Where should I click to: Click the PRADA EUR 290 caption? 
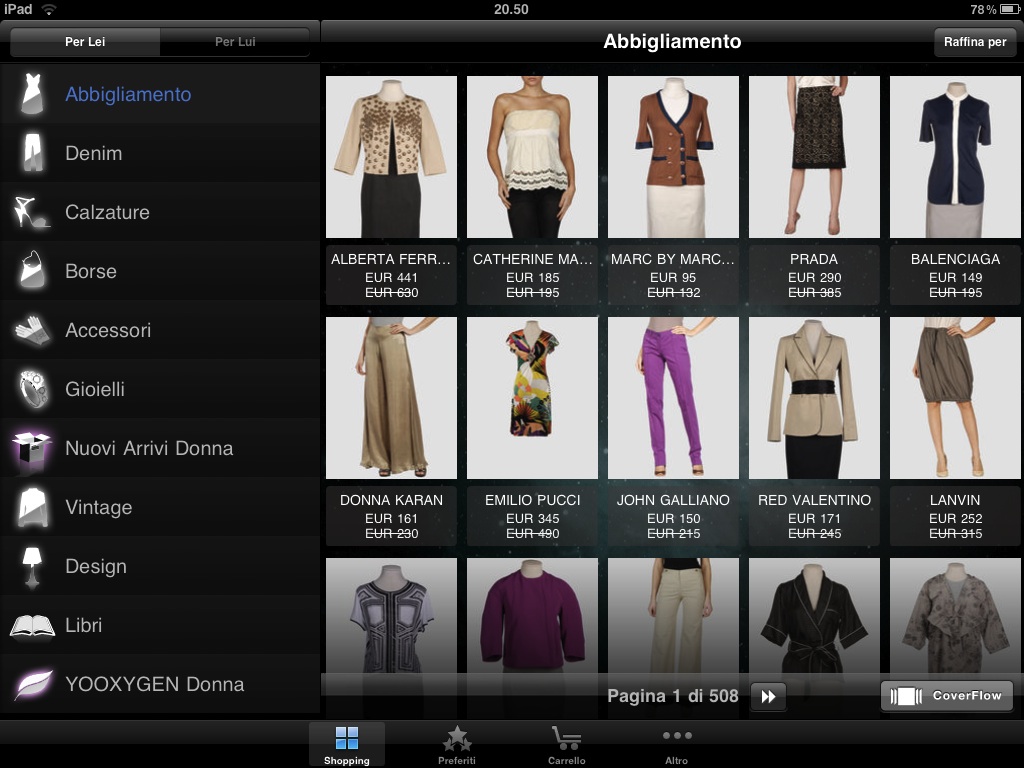tap(814, 275)
